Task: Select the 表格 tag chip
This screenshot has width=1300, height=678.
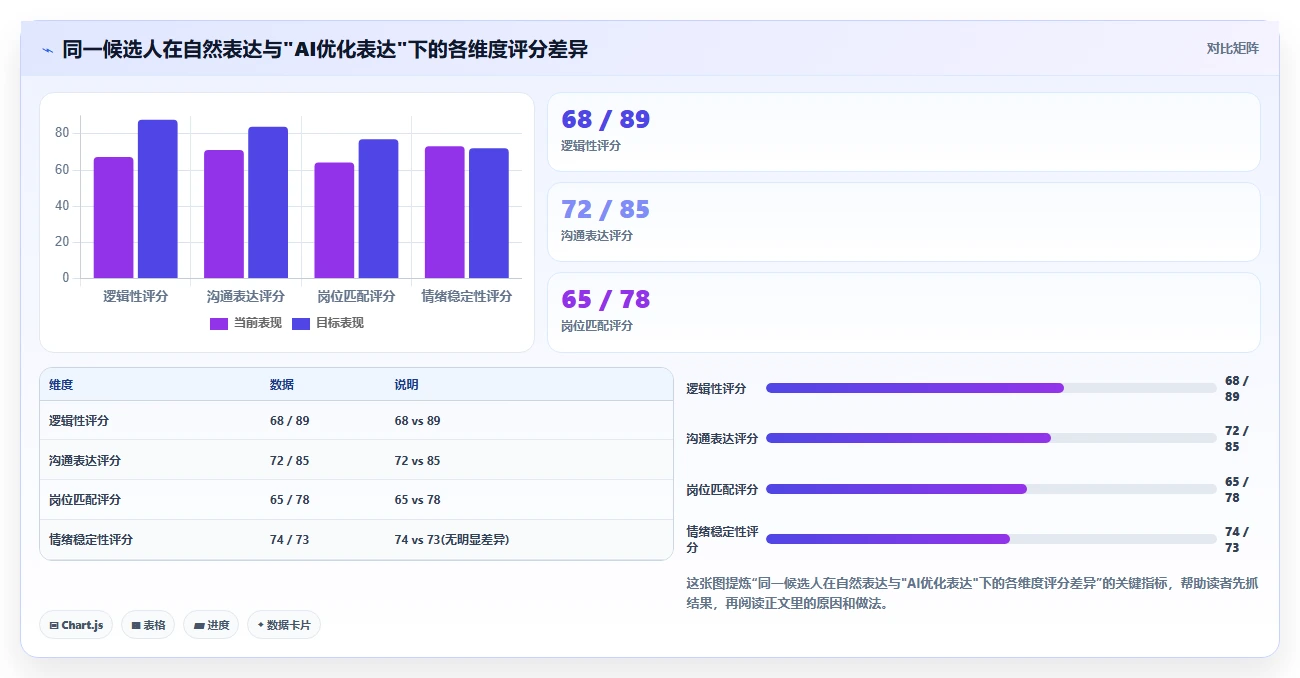Action: (148, 625)
